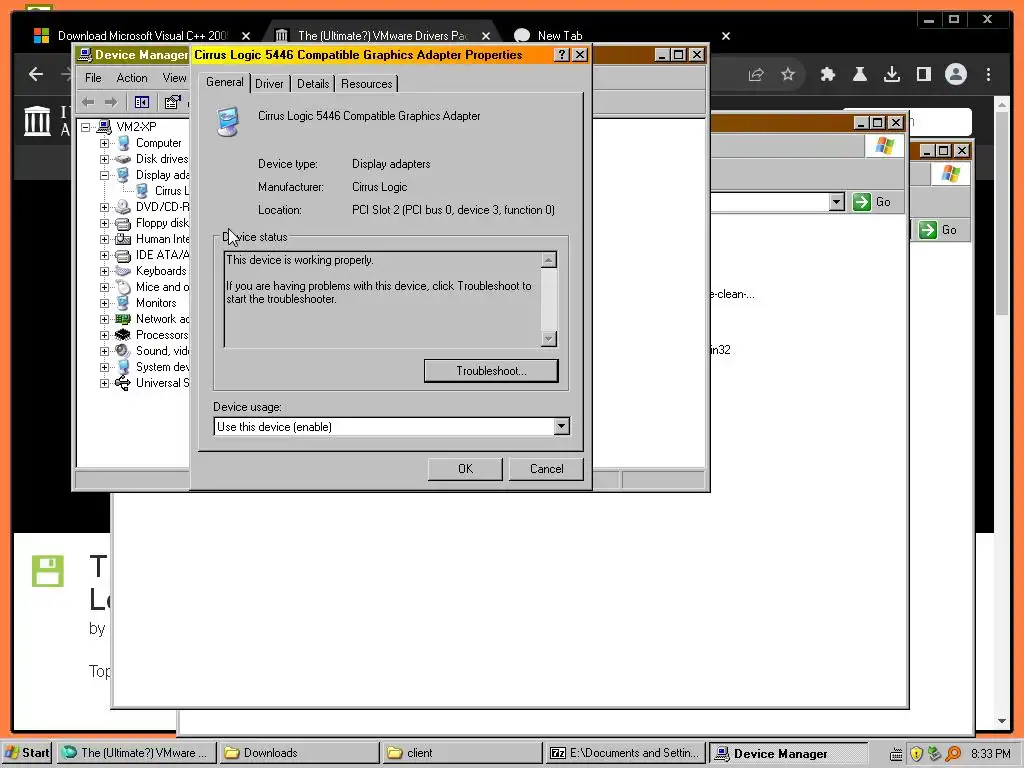Confirm the dialog with OK
Image resolution: width=1024 pixels, height=768 pixels.
465,469
